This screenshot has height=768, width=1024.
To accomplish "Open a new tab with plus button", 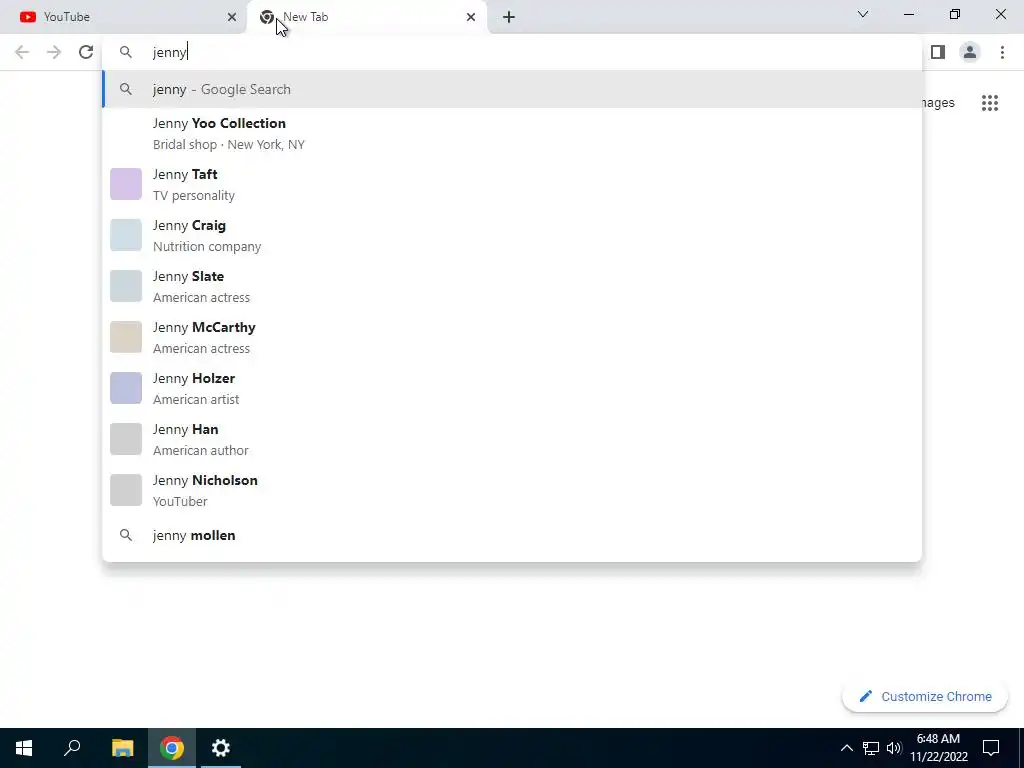I will 509,17.
